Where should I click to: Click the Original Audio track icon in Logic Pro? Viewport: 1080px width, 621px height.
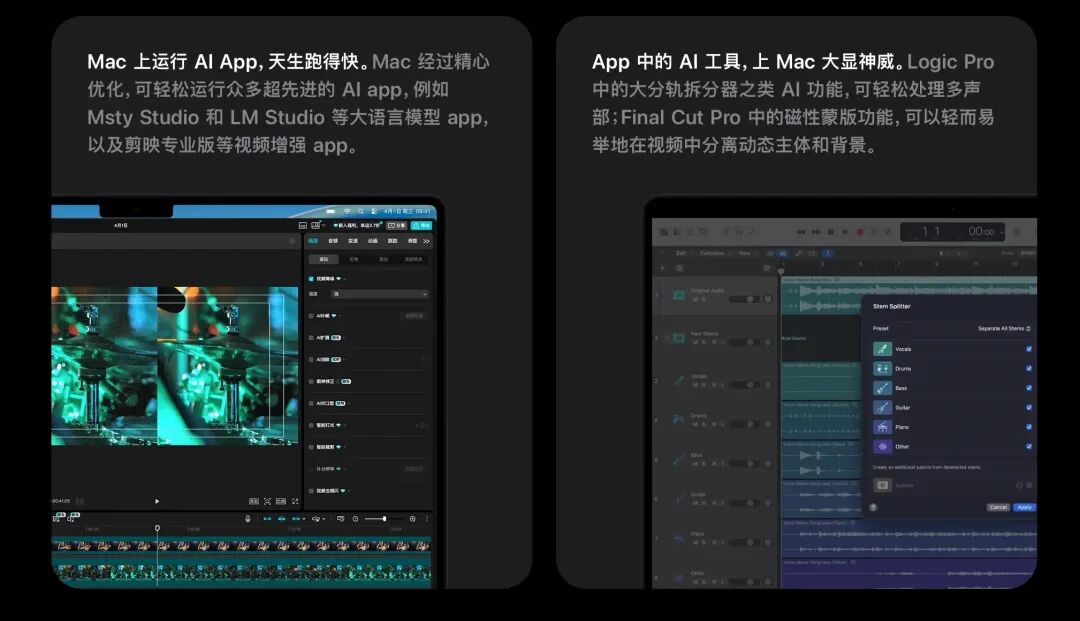tap(678, 295)
